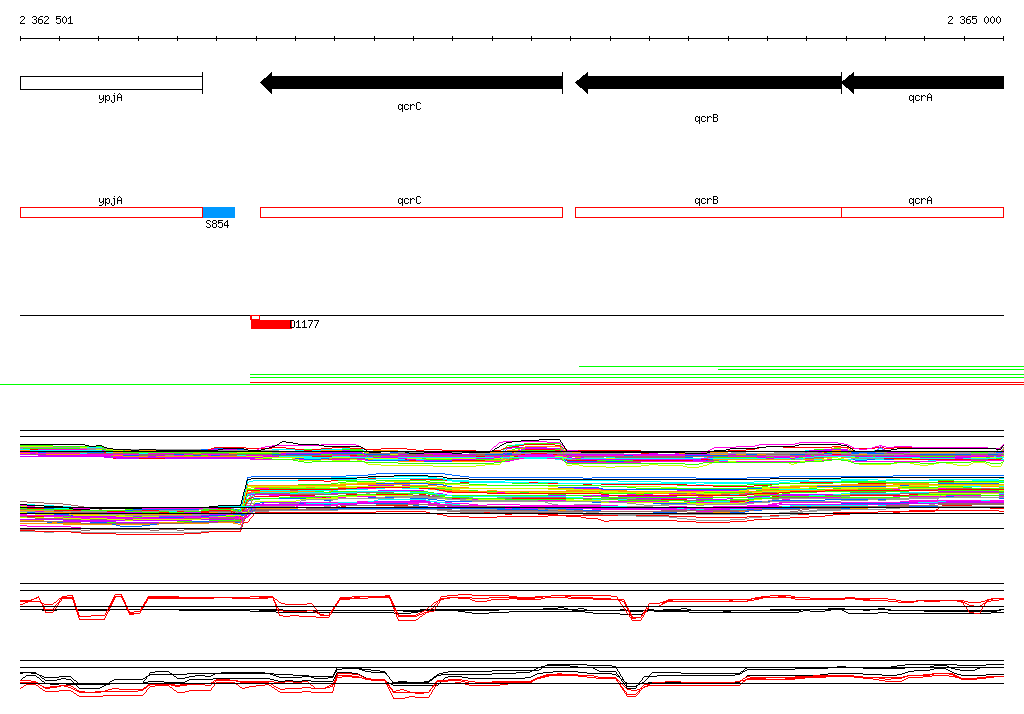Click the small white square above D1177
Image resolution: width=1024 pixels, height=714 pixels.
tap(255, 317)
